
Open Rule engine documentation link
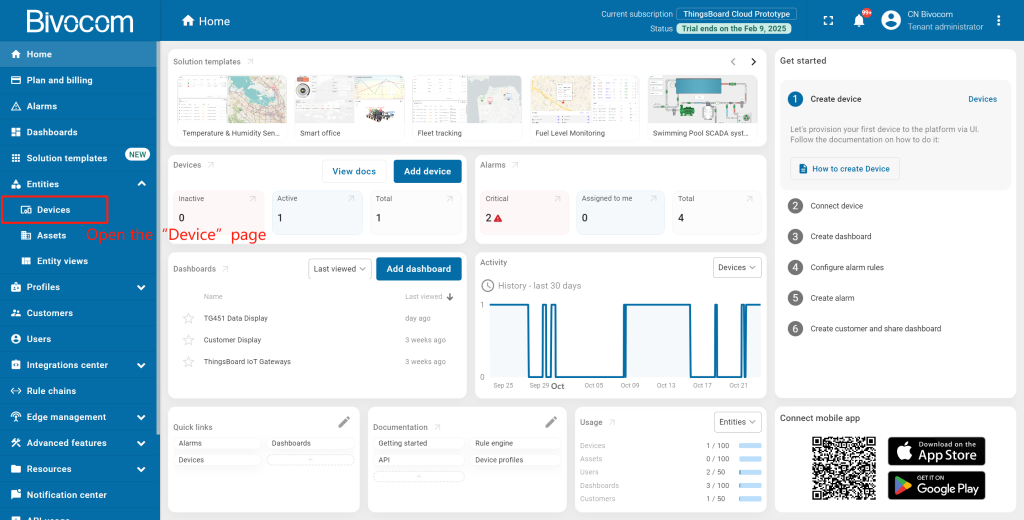515,443
